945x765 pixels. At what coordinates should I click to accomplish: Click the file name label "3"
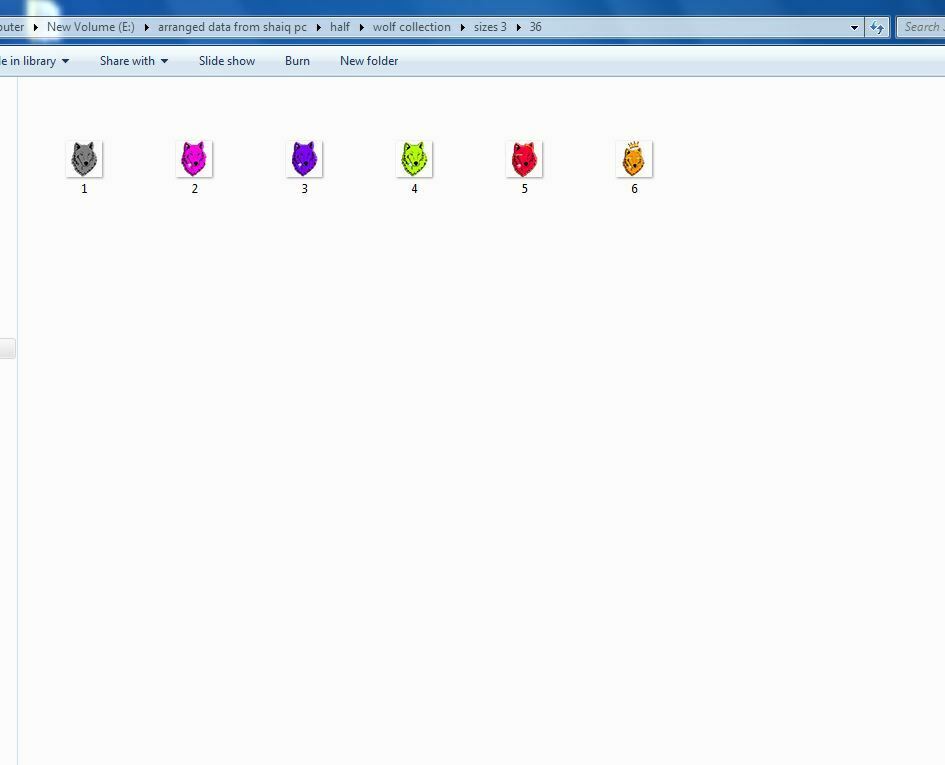pyautogui.click(x=304, y=189)
